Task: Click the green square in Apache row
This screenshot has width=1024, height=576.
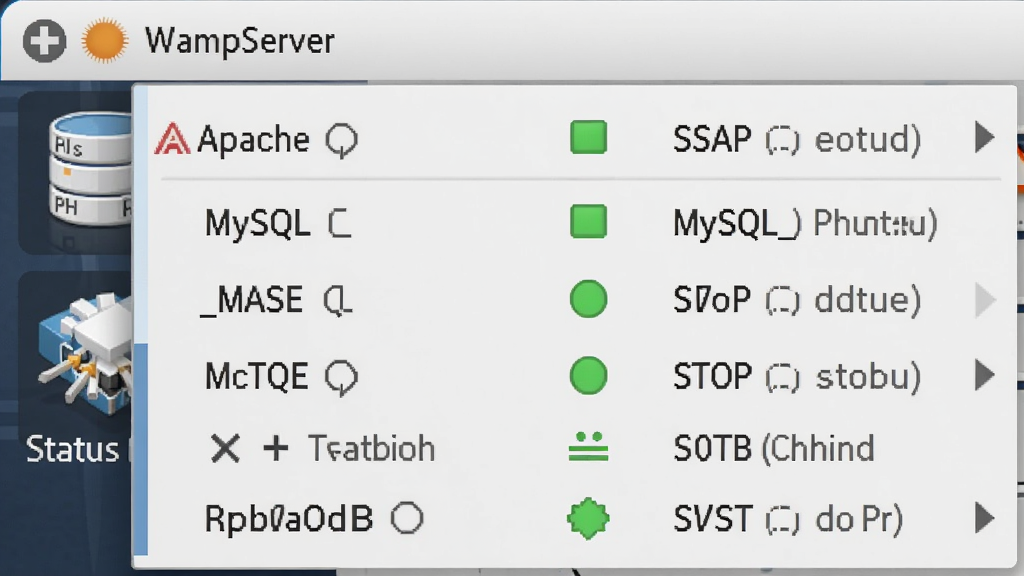Action: 588,138
